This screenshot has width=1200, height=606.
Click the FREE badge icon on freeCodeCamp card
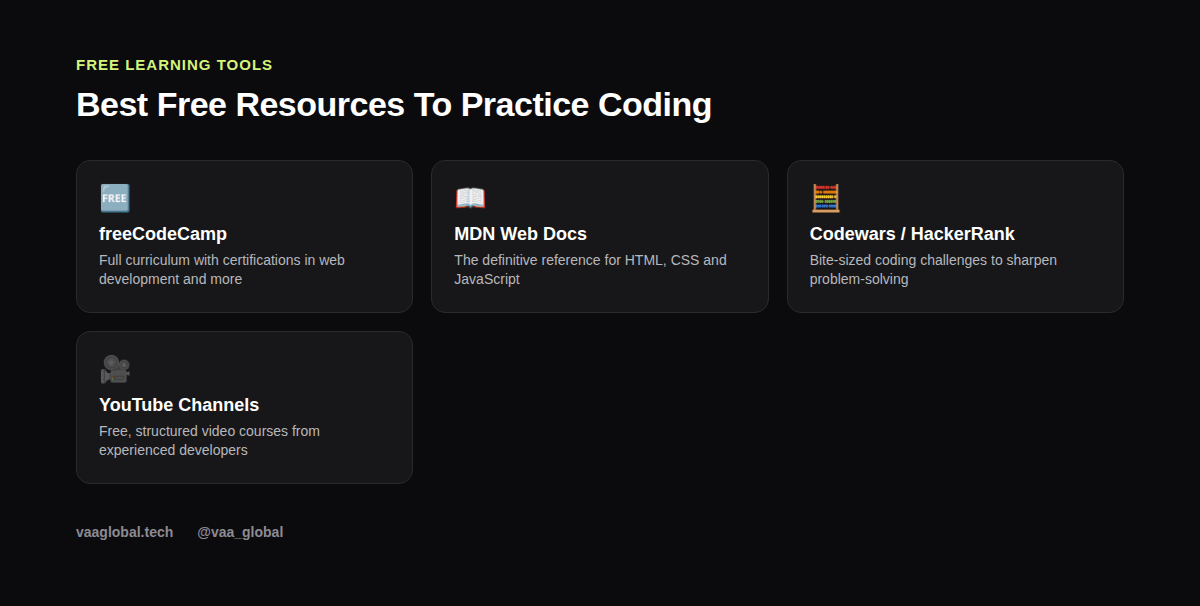click(115, 198)
